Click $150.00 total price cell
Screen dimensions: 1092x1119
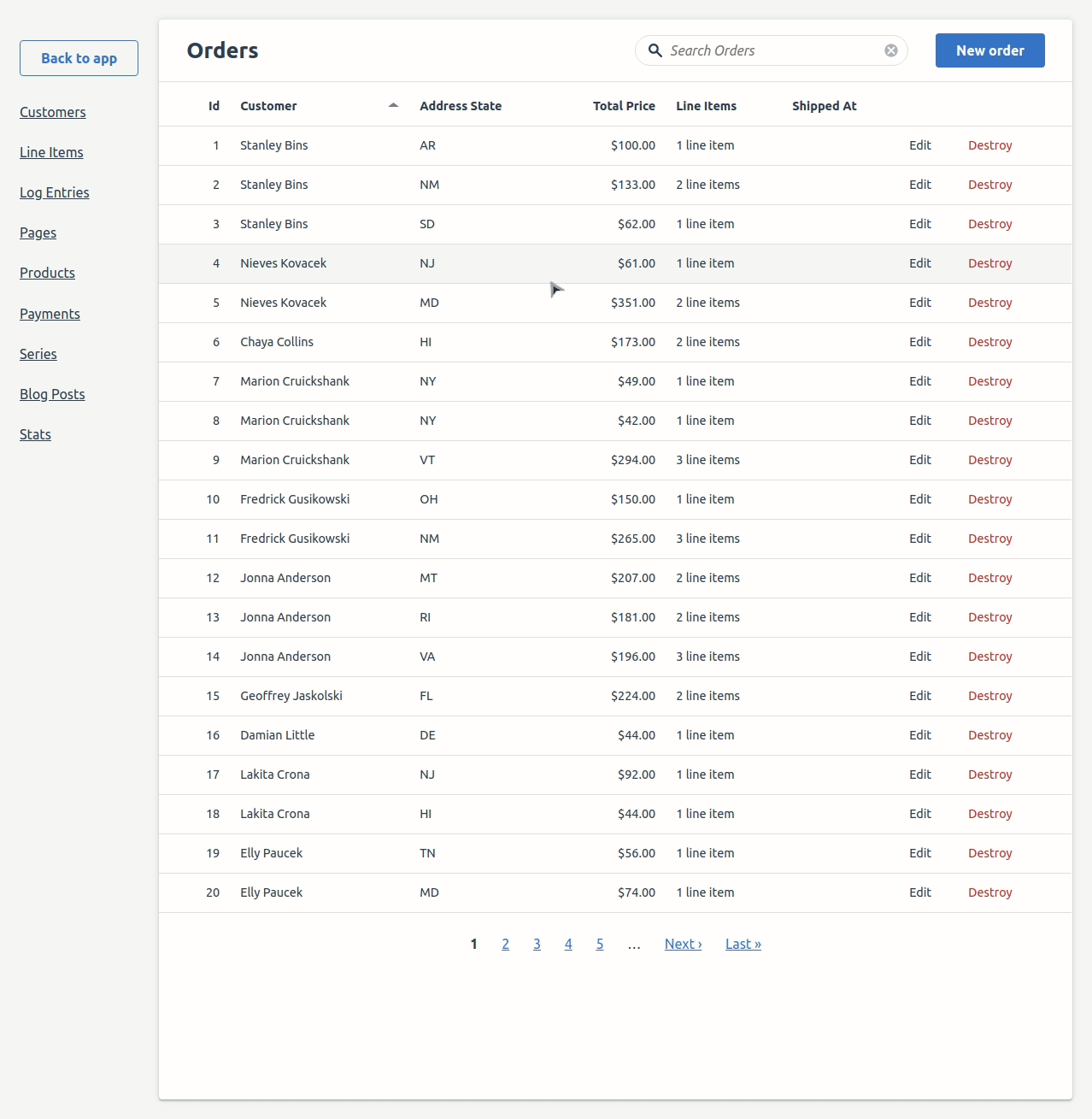click(633, 499)
